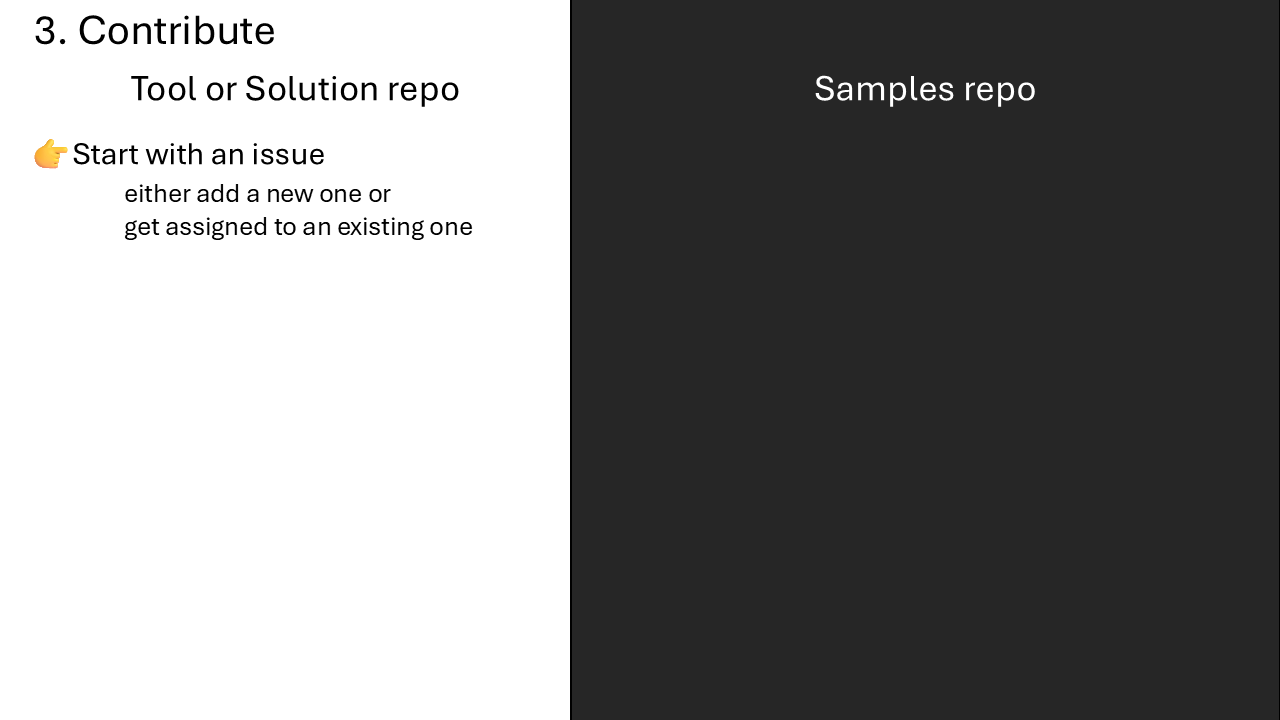Click the word 'Contribute' in the title
The height and width of the screenshot is (720, 1280).
176,31
